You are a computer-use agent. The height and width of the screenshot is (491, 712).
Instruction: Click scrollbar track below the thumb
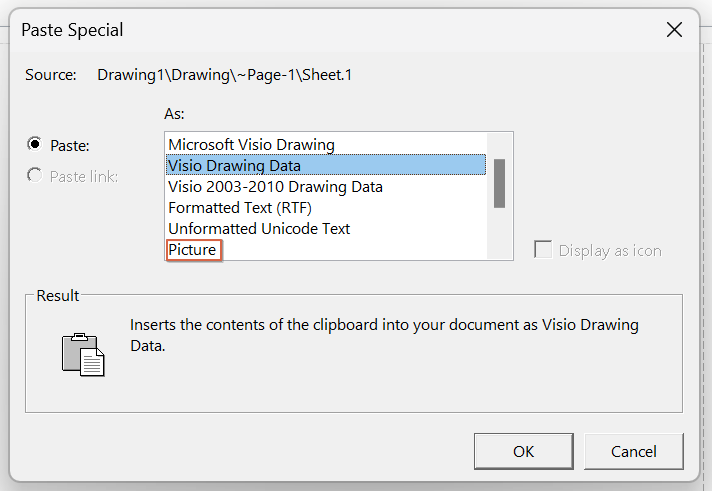coord(499,233)
